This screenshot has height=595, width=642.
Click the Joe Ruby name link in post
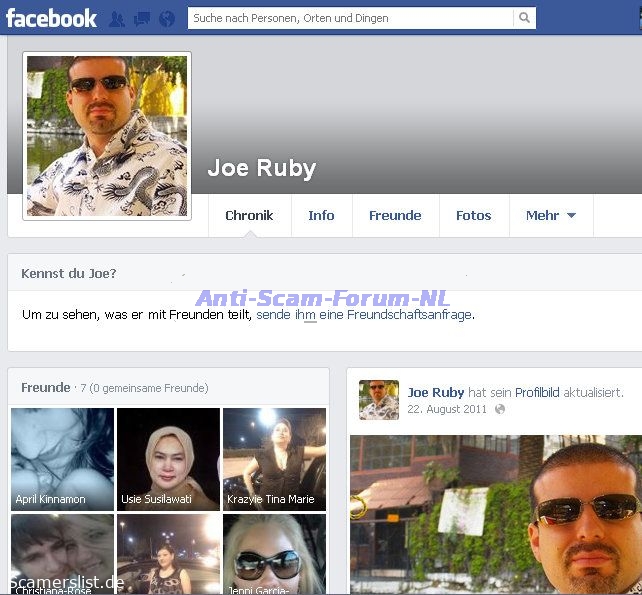click(436, 393)
